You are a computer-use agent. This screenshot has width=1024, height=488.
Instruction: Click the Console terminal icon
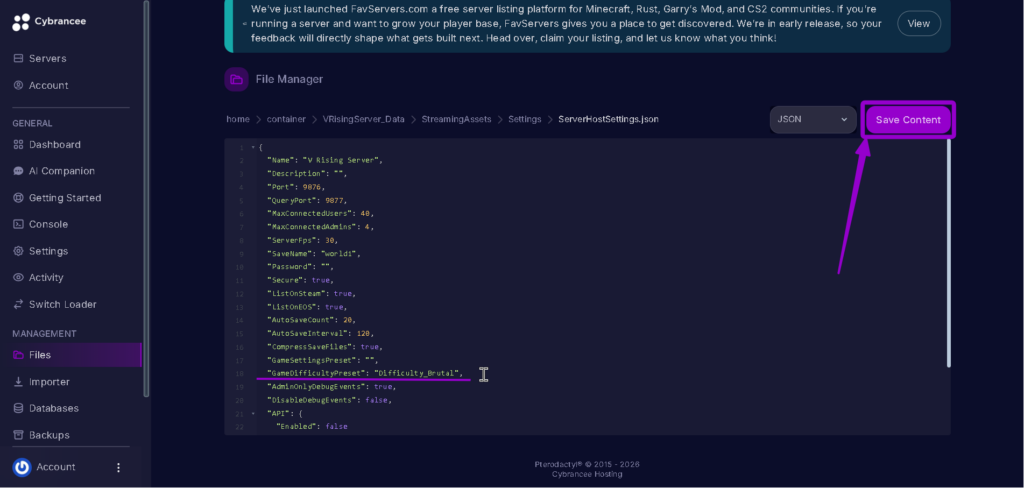point(18,224)
